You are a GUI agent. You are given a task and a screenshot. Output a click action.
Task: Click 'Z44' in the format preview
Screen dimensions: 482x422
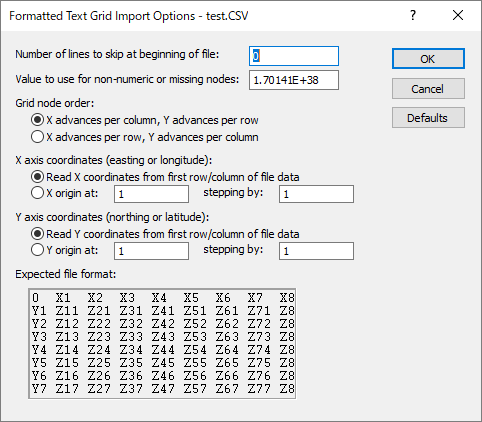163,350
